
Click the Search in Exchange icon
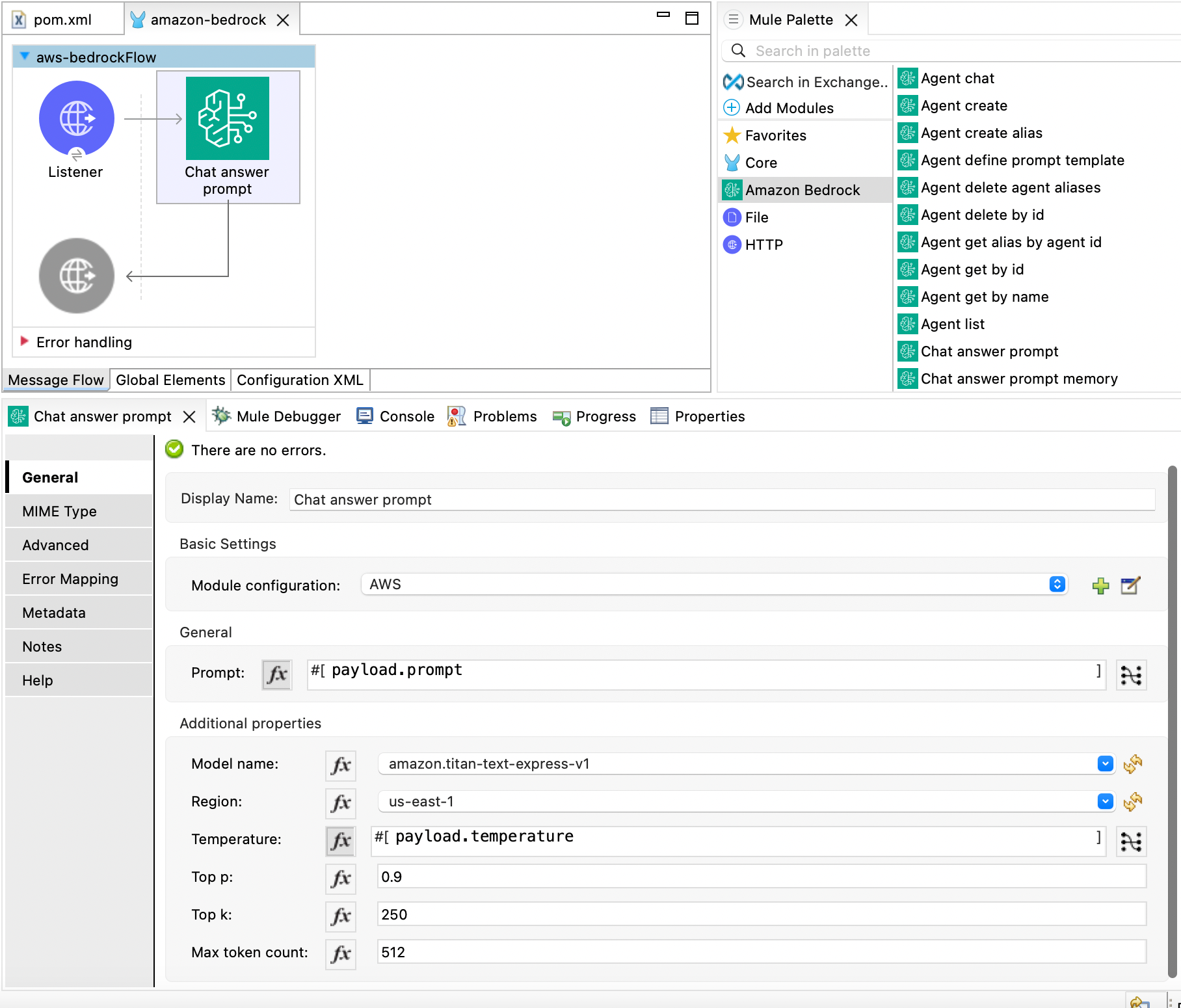point(733,82)
